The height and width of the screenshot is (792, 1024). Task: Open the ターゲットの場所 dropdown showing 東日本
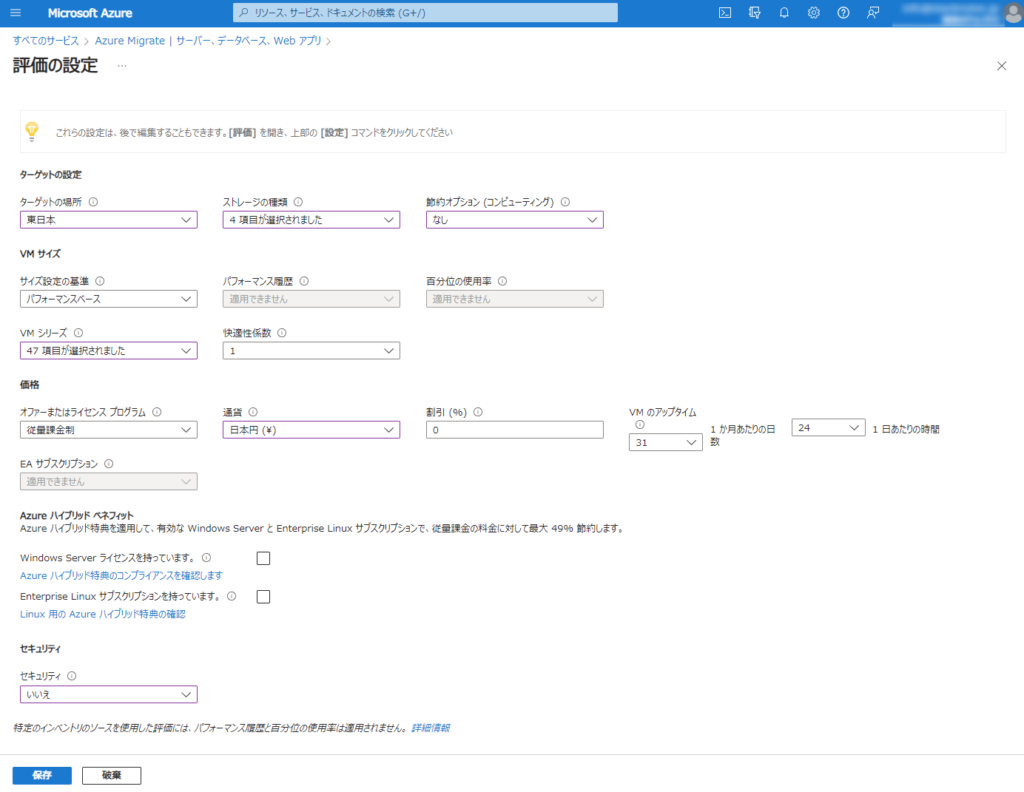tap(108, 220)
